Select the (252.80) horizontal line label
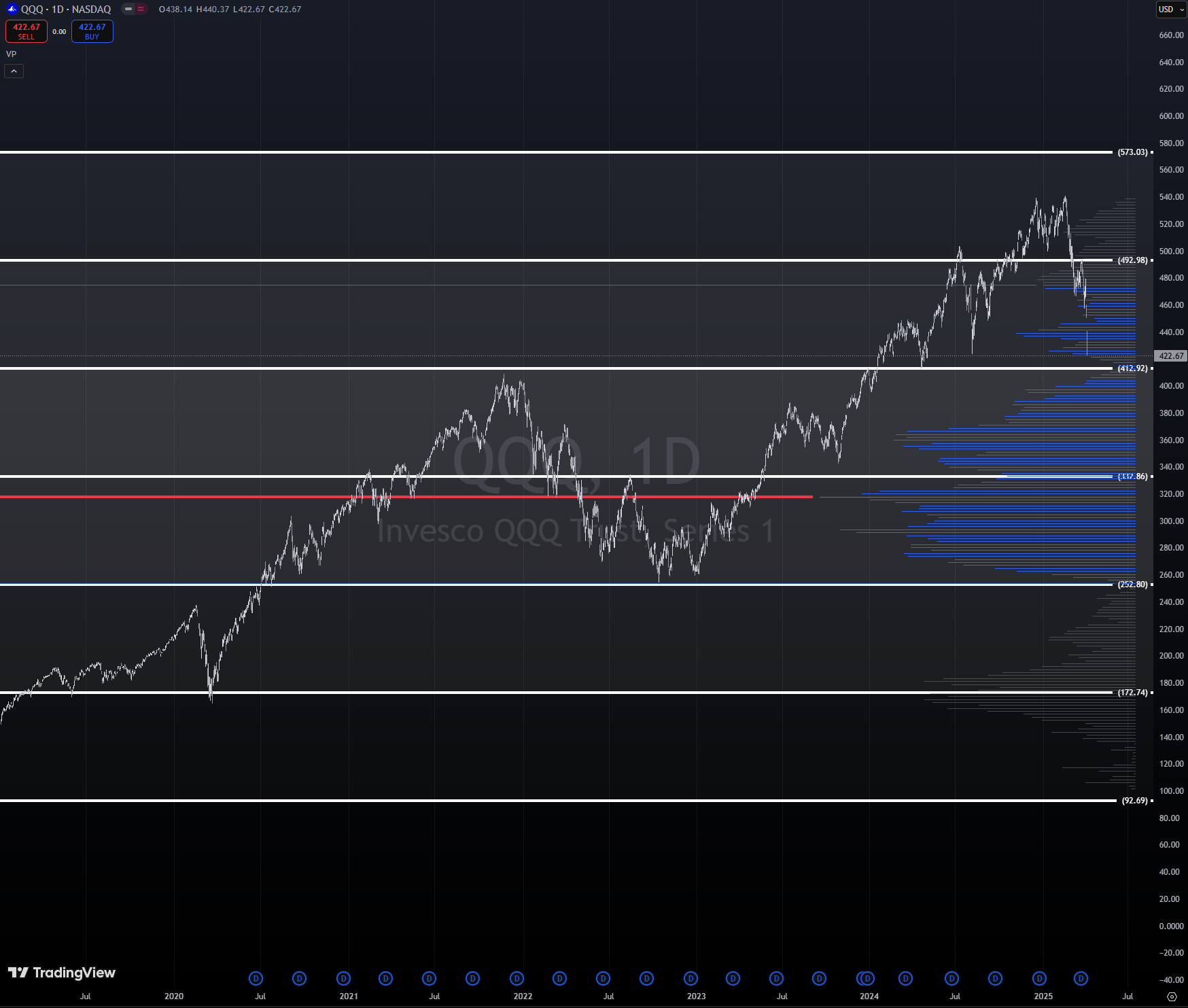This screenshot has height=1008, width=1188. click(x=1132, y=585)
